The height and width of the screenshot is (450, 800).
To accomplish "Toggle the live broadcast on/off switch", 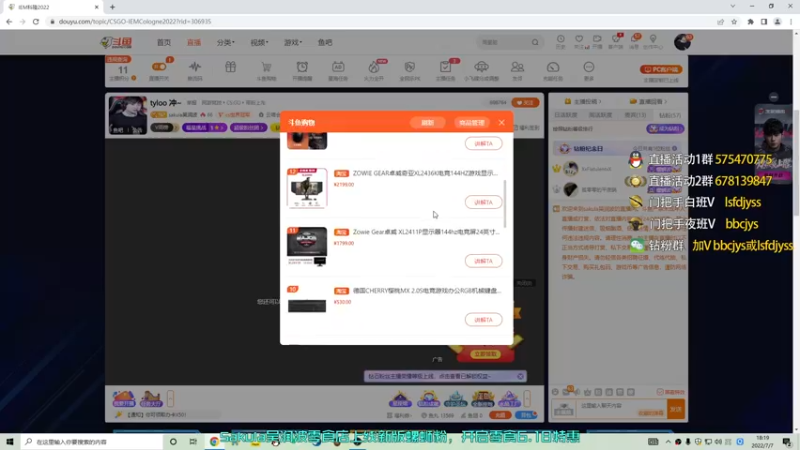I will coord(159,69).
